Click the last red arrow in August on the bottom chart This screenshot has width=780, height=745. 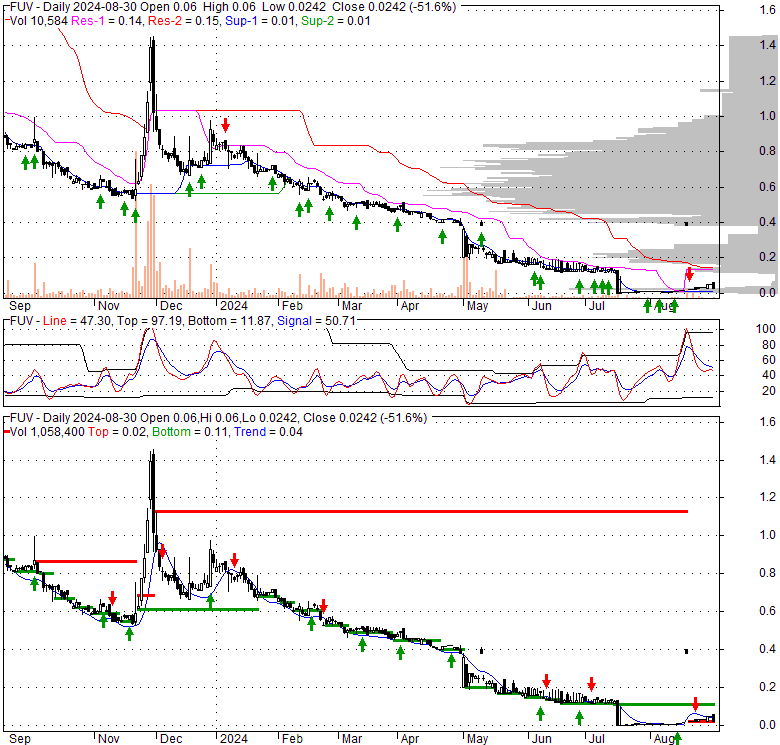tap(695, 703)
